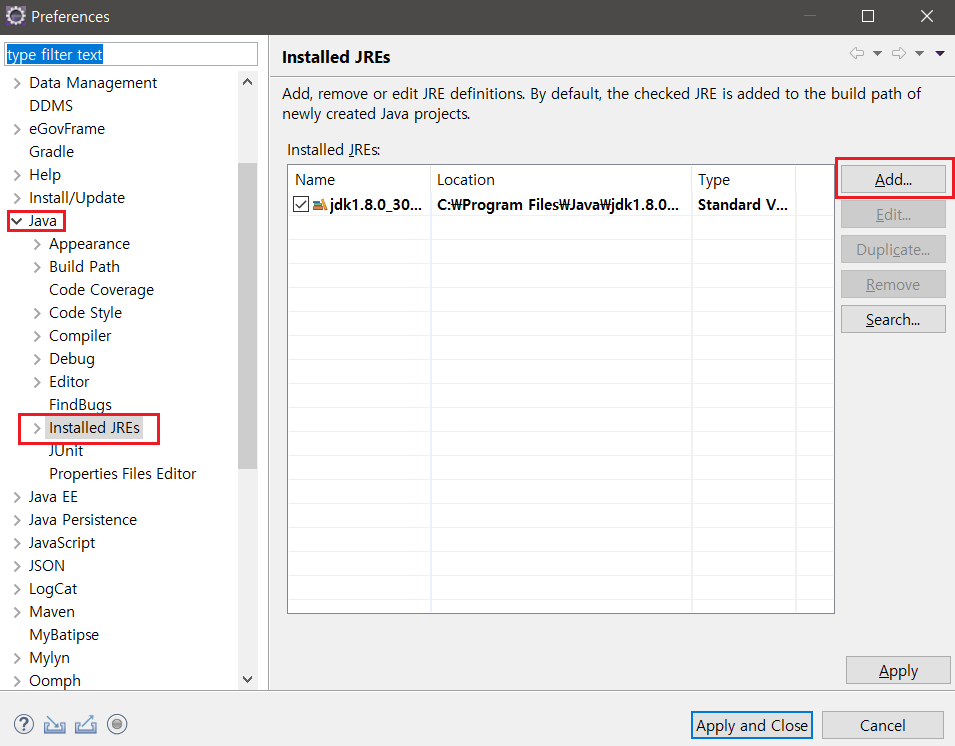Viewport: 955px width, 746px height.
Task: Expand the Mylyn node
Action: coord(17,658)
